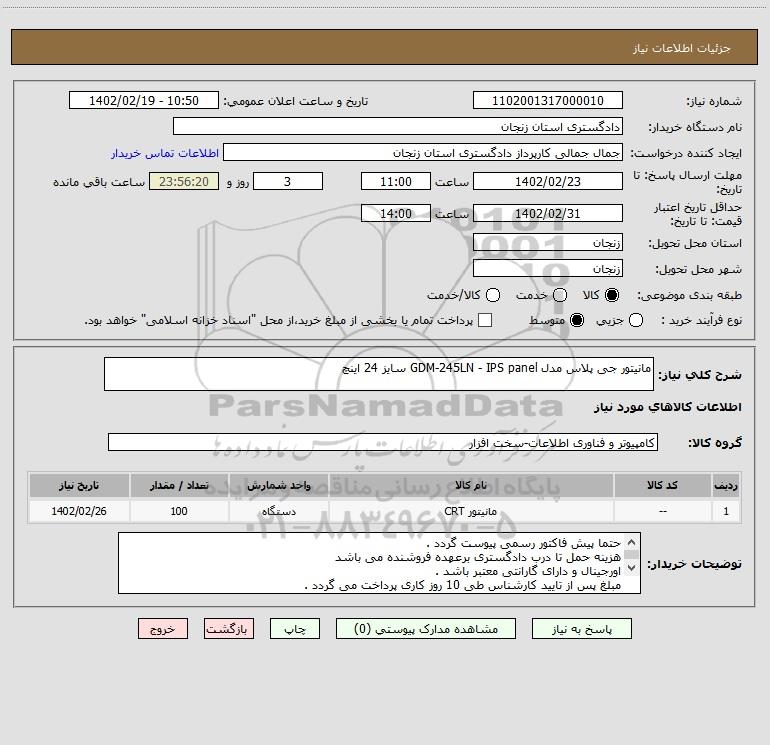Click the goods group field 'کامپیوتر و فناوری اطلاعات'
This screenshot has height=745, width=770.
tap(383, 442)
